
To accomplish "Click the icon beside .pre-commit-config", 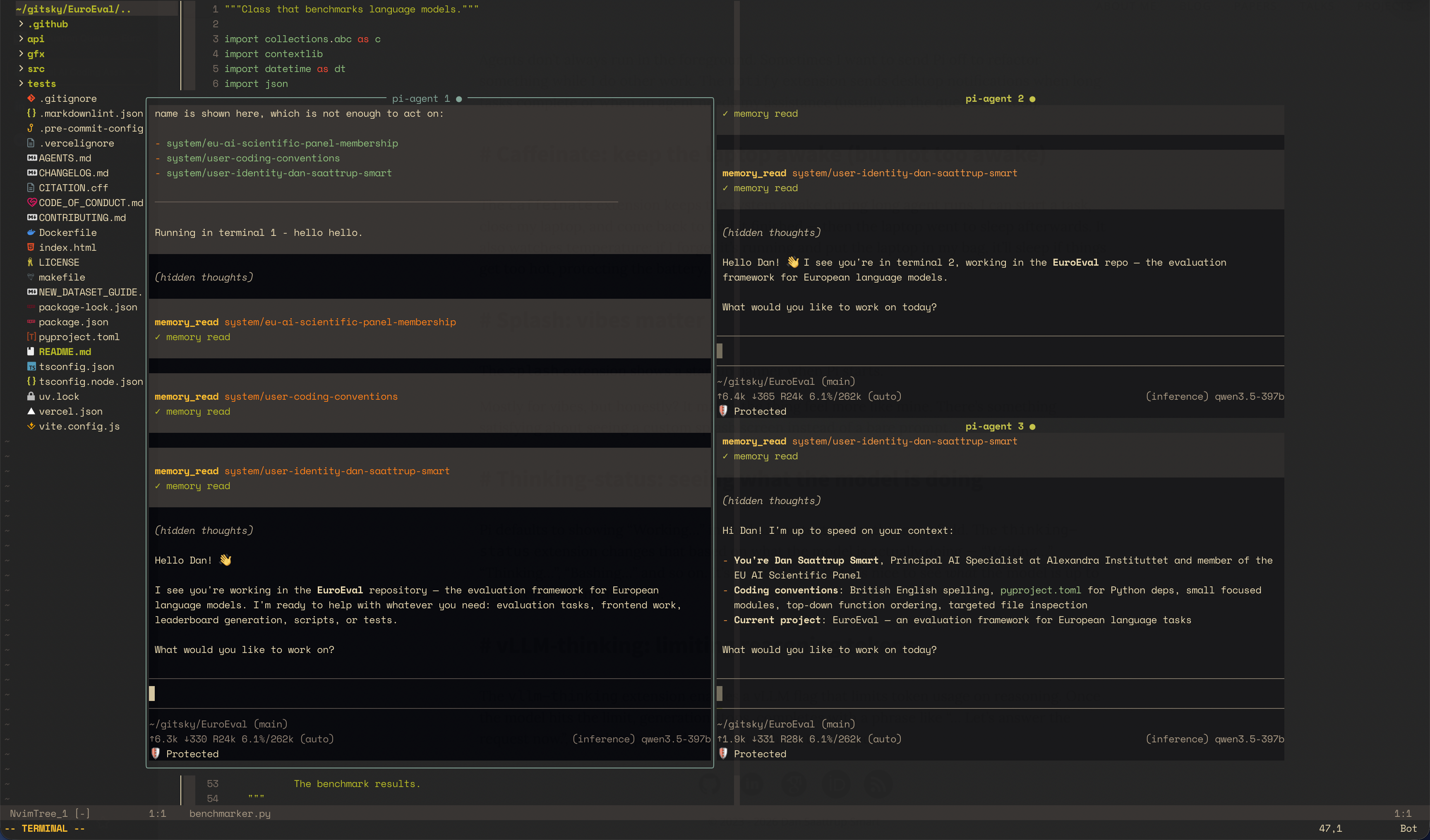I will (31, 128).
